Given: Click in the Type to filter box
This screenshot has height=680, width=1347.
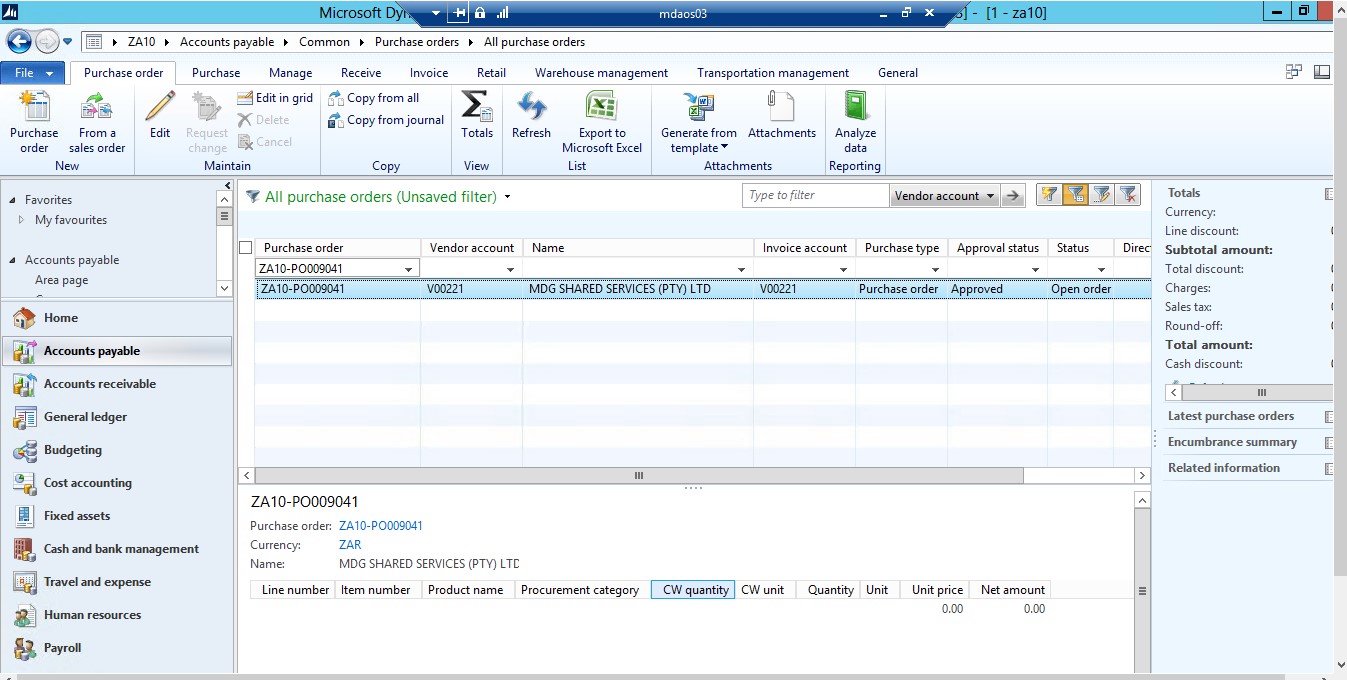Looking at the screenshot, I should [x=815, y=196].
